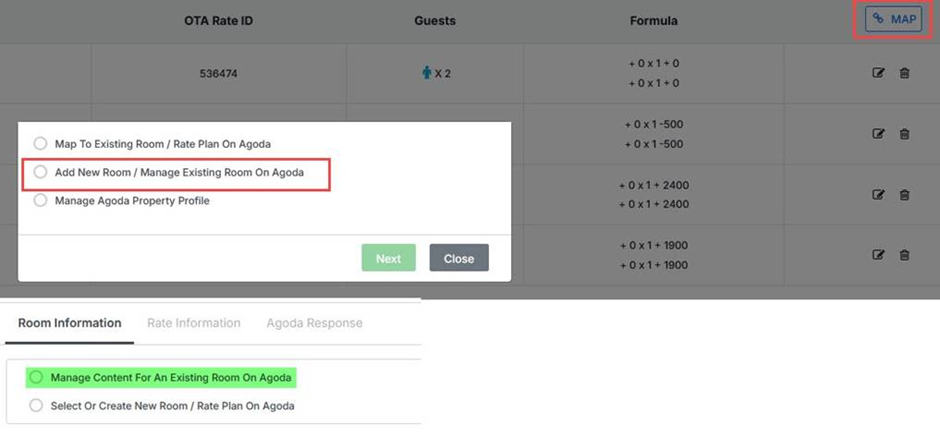Click the delete trash icon for rate 536474

coord(904,73)
